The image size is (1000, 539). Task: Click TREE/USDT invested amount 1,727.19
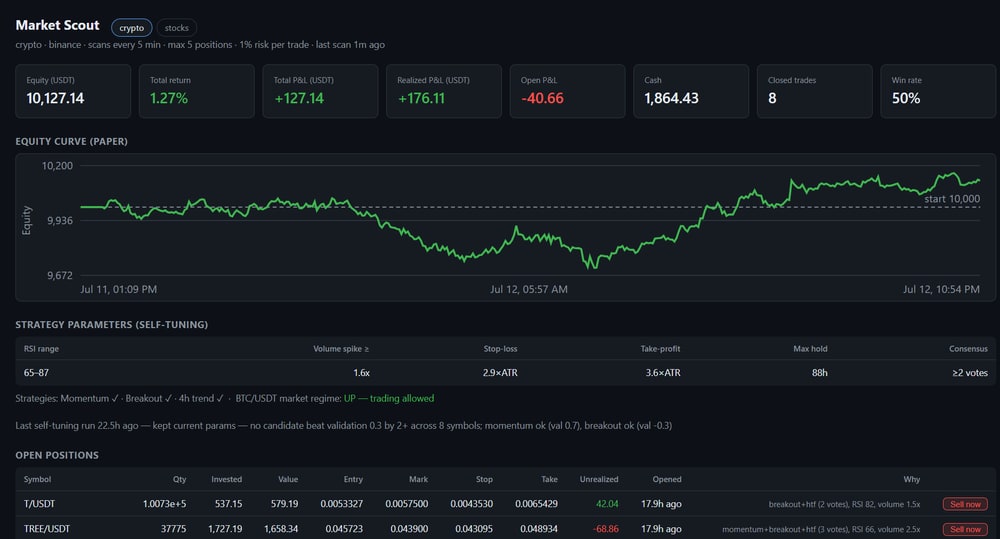225,529
